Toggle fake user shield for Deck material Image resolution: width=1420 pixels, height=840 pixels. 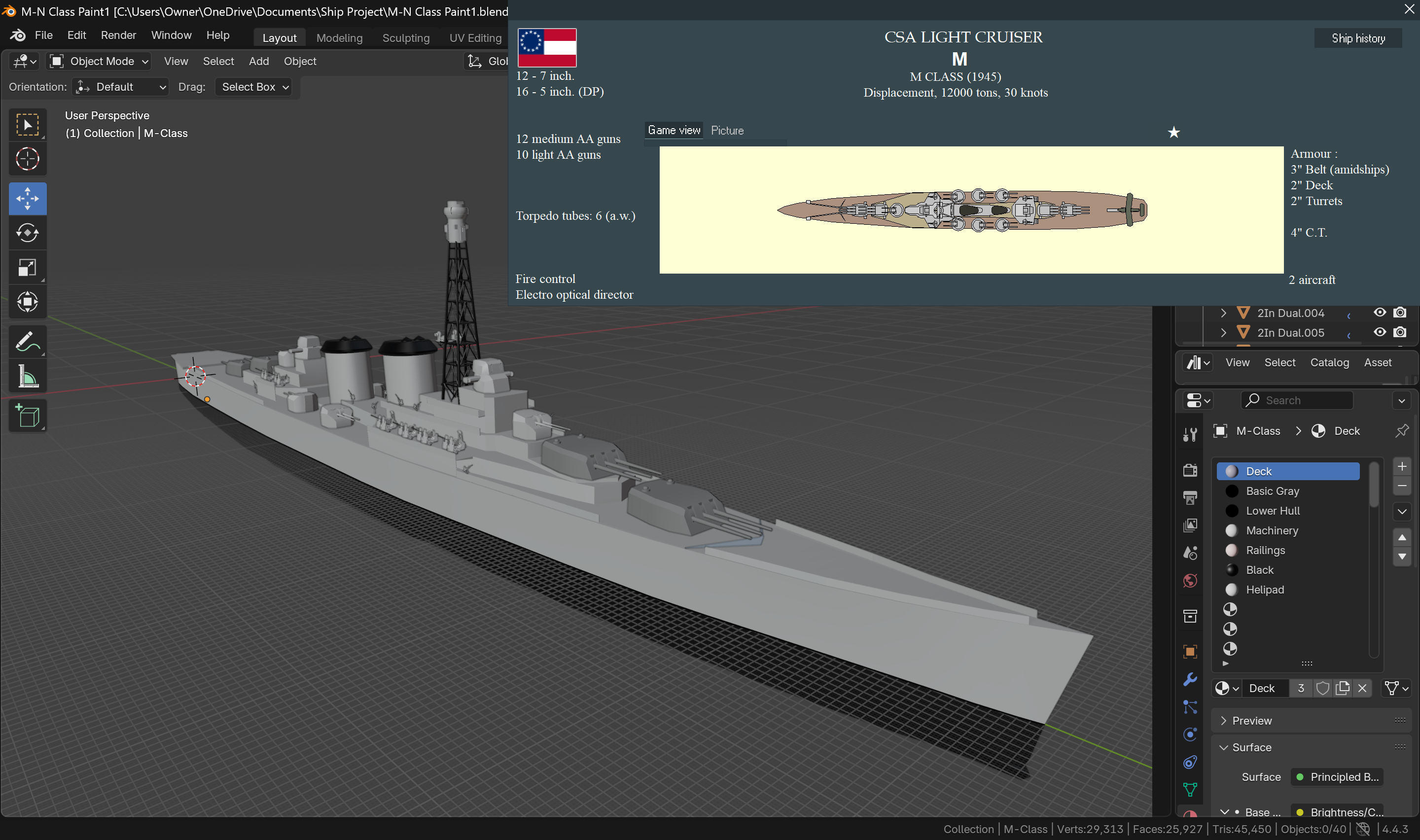[1322, 688]
